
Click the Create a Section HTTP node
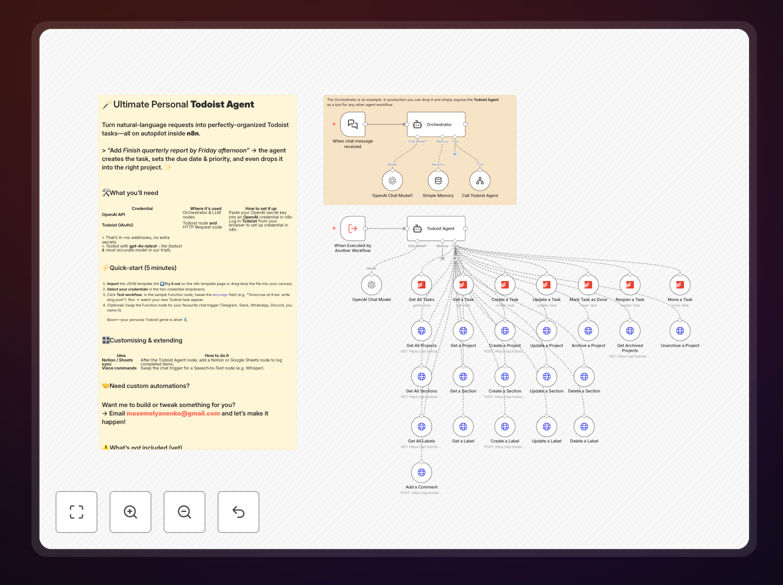coord(505,377)
